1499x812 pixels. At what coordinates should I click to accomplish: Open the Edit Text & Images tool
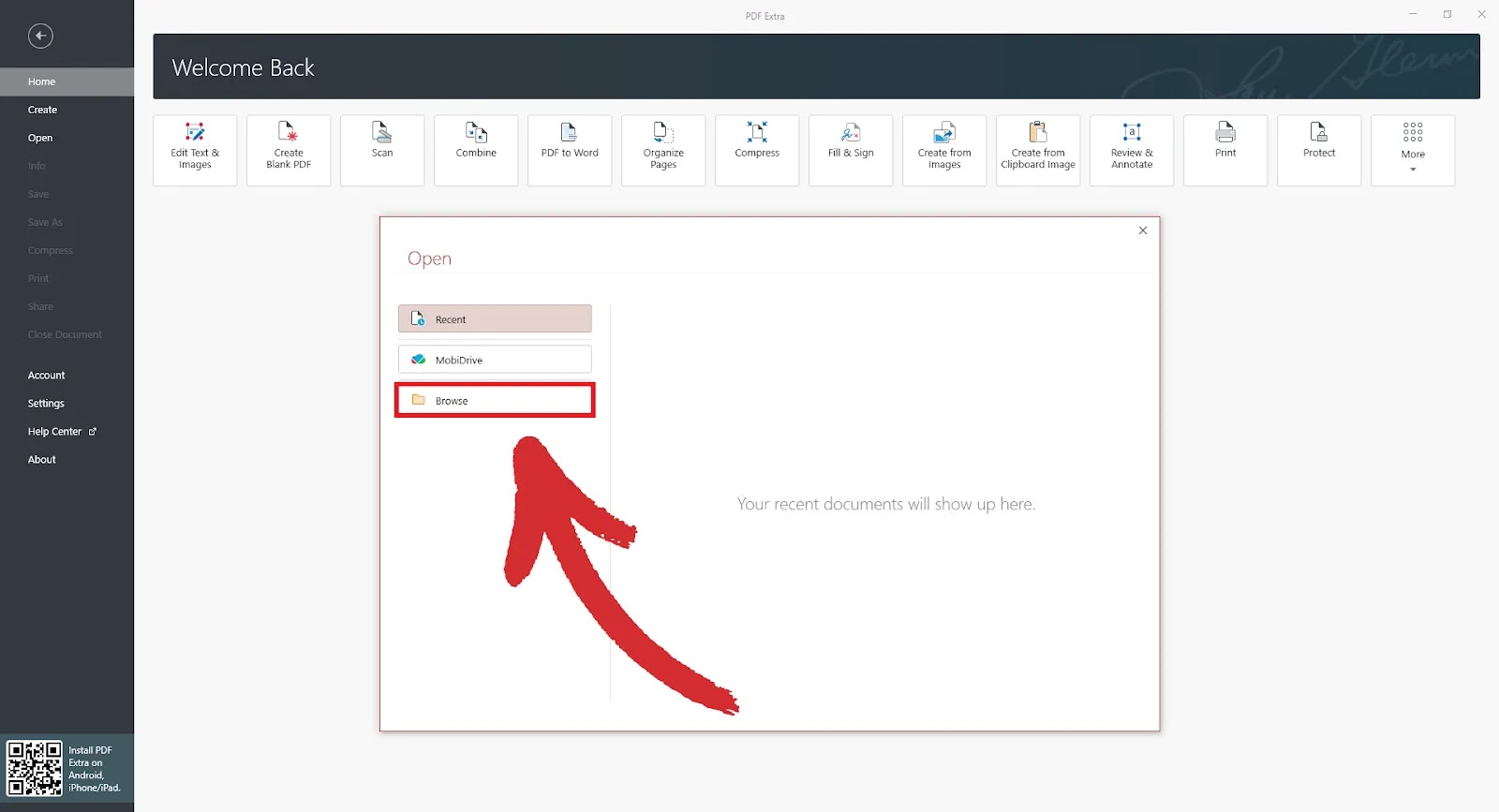(x=195, y=150)
